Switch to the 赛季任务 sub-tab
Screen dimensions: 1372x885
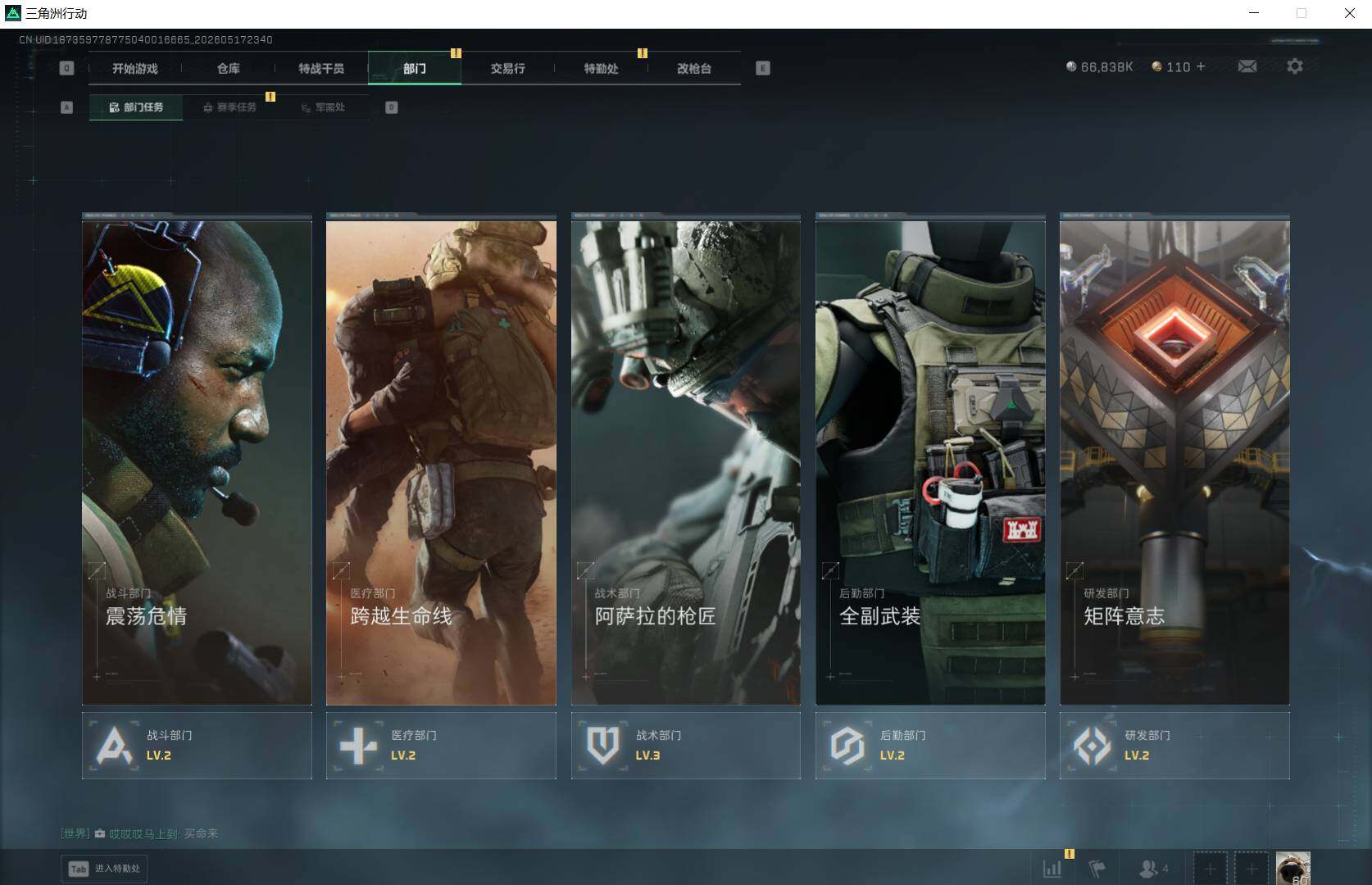[x=229, y=107]
